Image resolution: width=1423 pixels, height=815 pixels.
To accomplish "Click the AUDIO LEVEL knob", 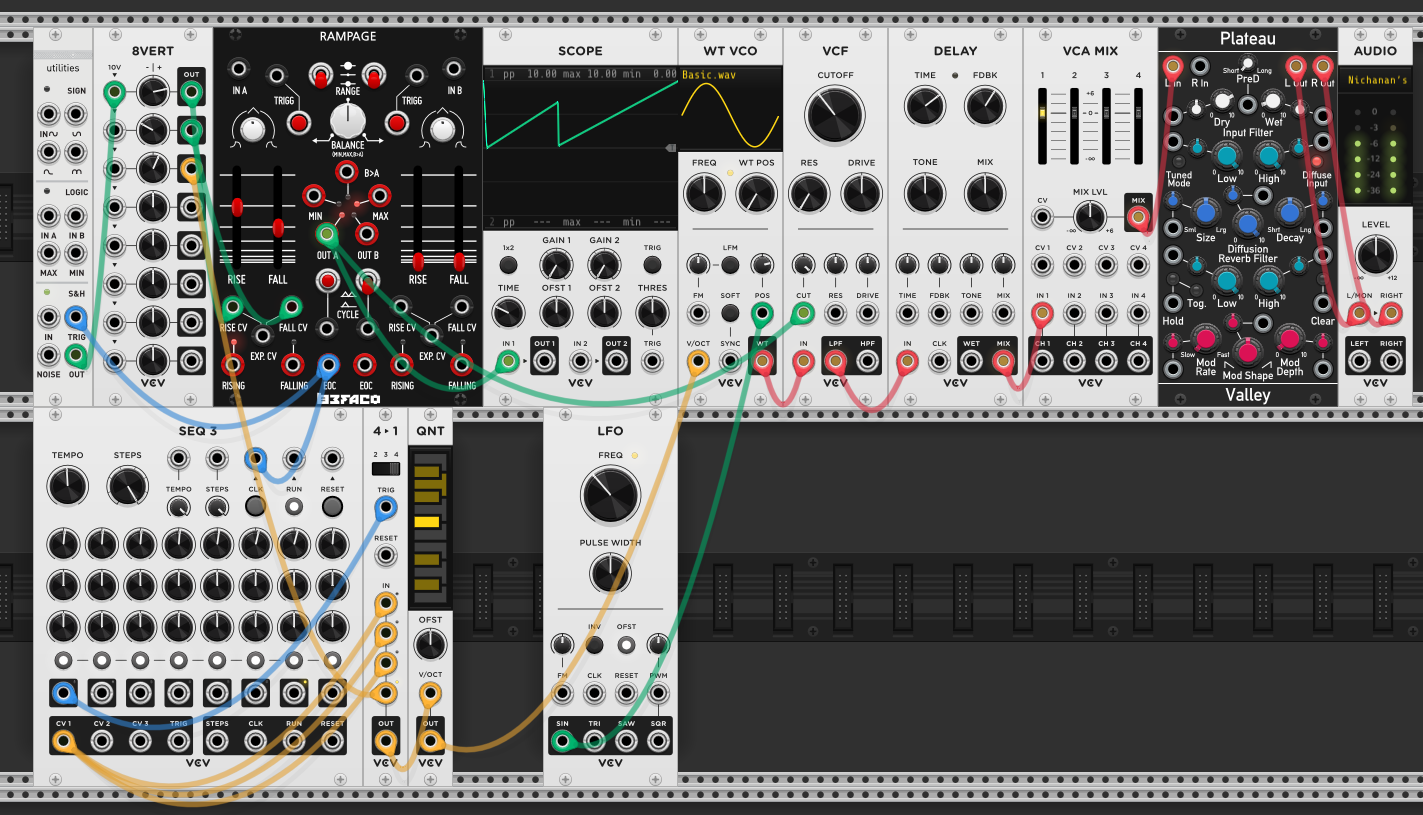I will click(x=1375, y=255).
